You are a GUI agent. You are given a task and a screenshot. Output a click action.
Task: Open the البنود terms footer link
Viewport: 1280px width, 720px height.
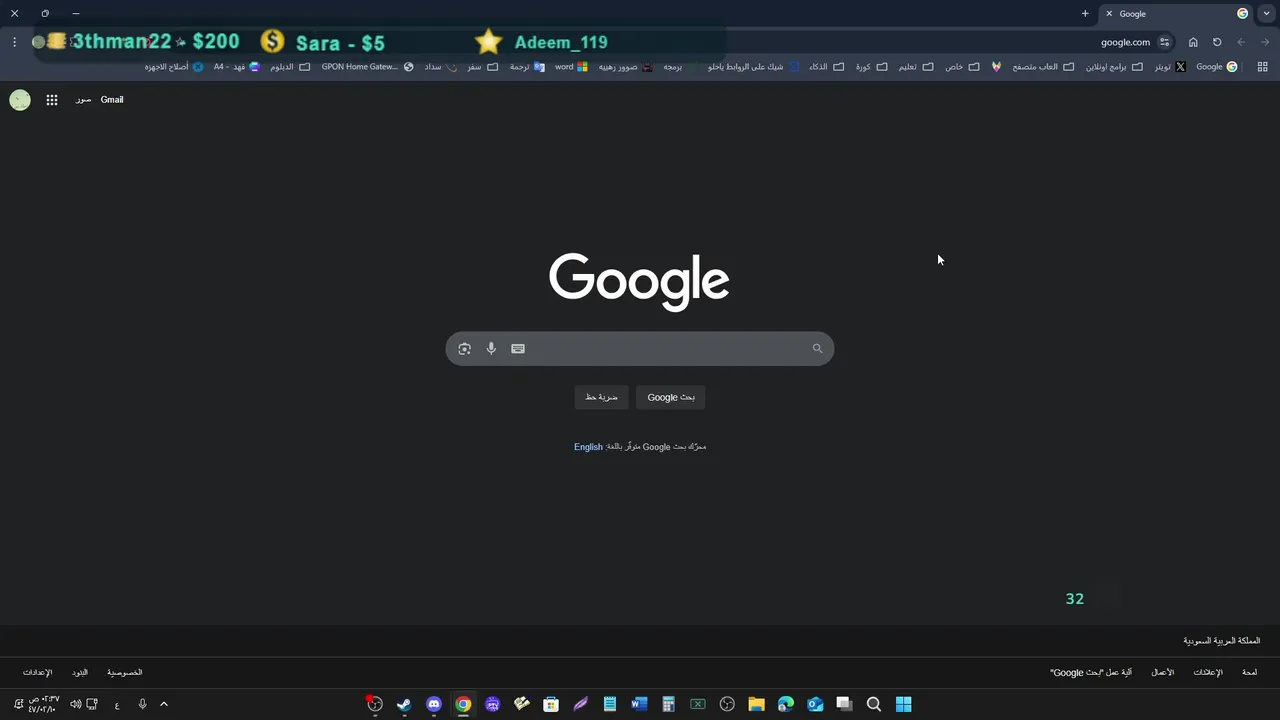pyautogui.click(x=80, y=673)
